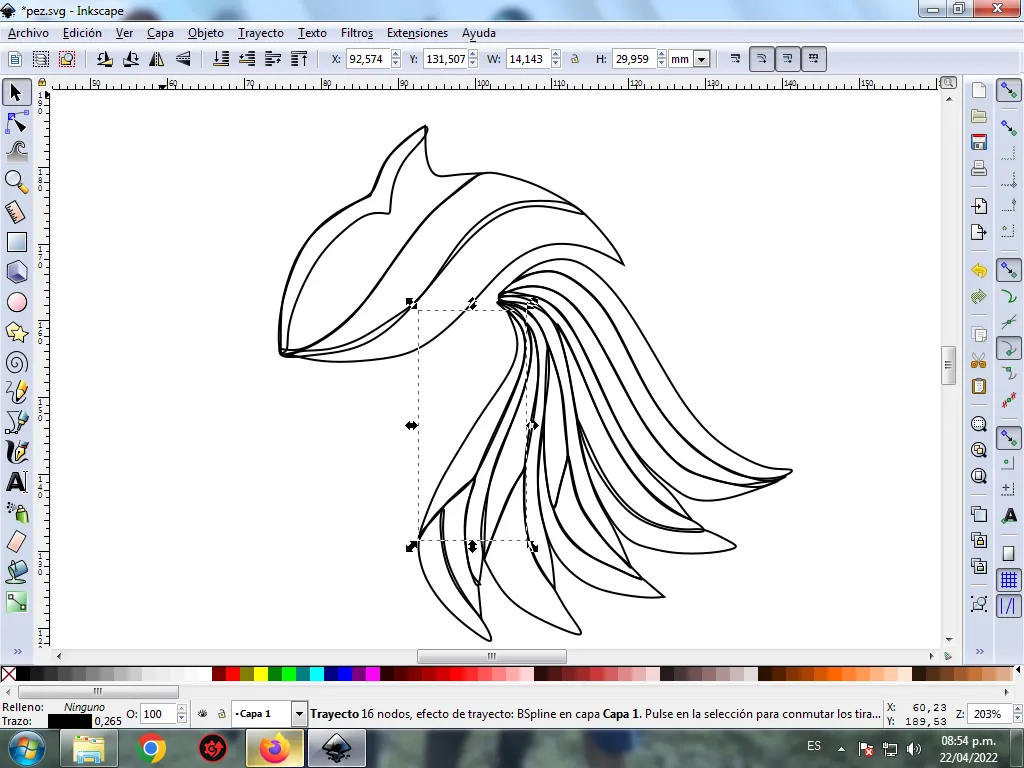Rotate selection 90° clockwise
The image size is (1024, 768).
(131, 59)
